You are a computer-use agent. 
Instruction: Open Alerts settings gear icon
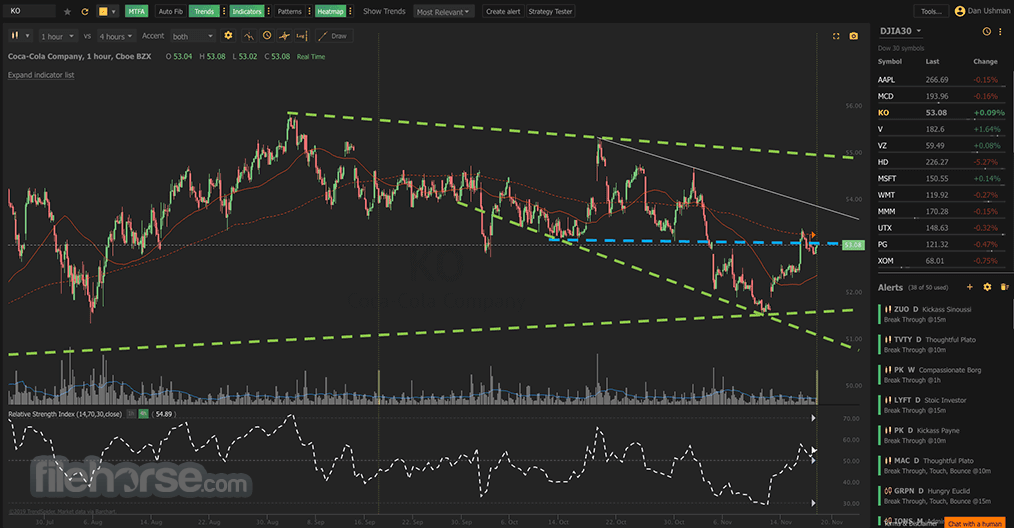[987, 287]
